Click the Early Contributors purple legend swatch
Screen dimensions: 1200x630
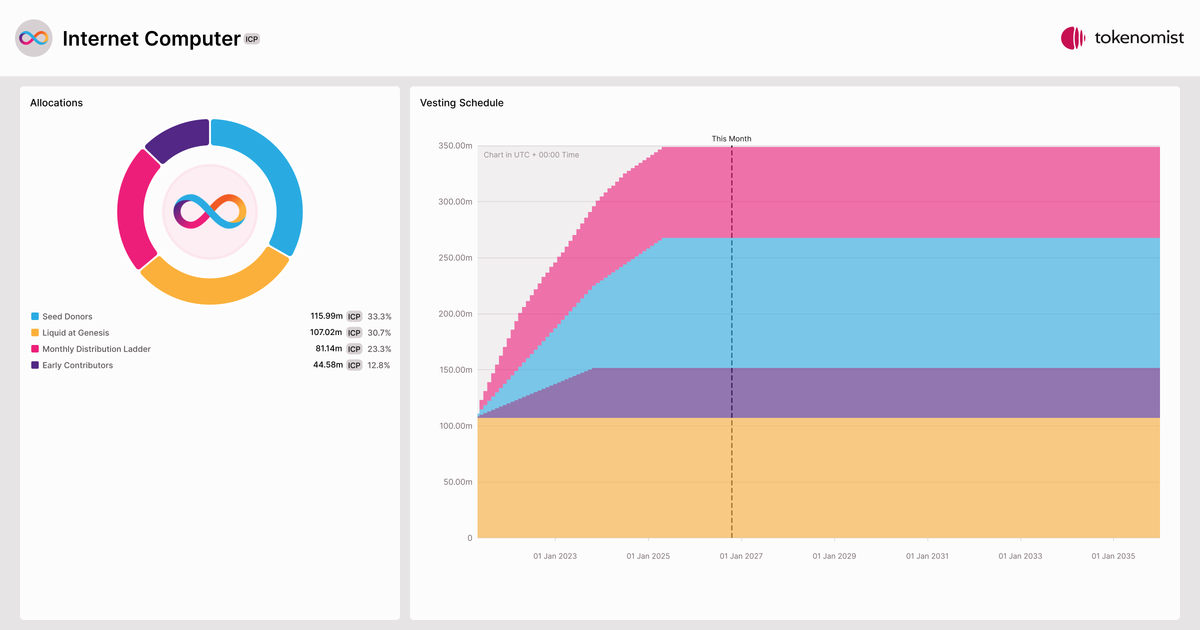point(35,365)
